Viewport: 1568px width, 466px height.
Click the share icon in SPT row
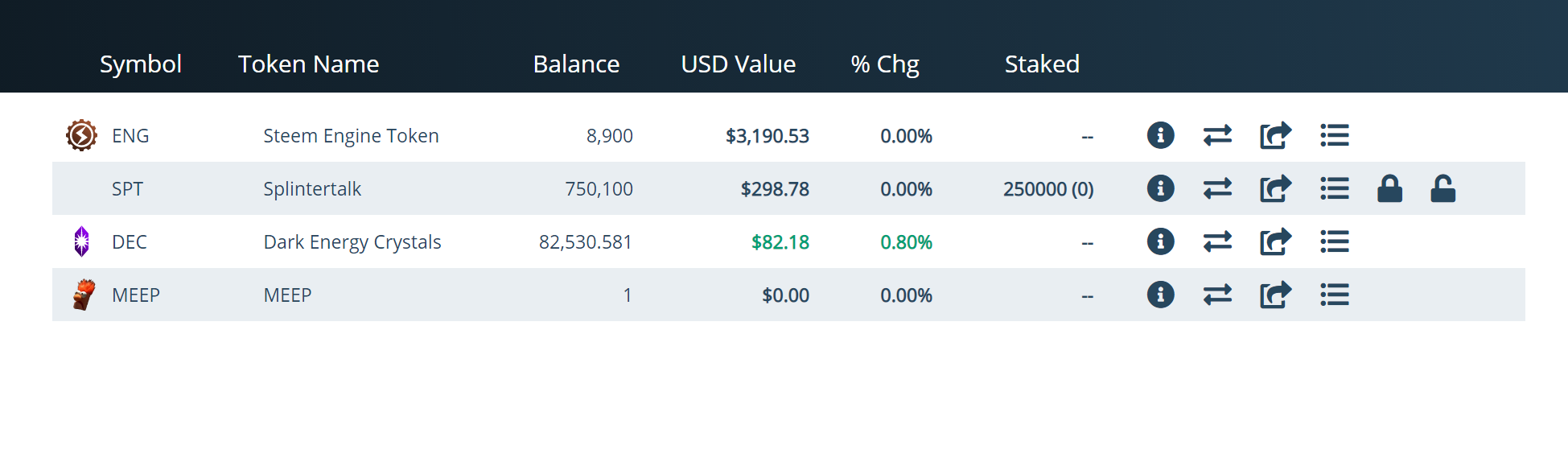click(x=1275, y=188)
